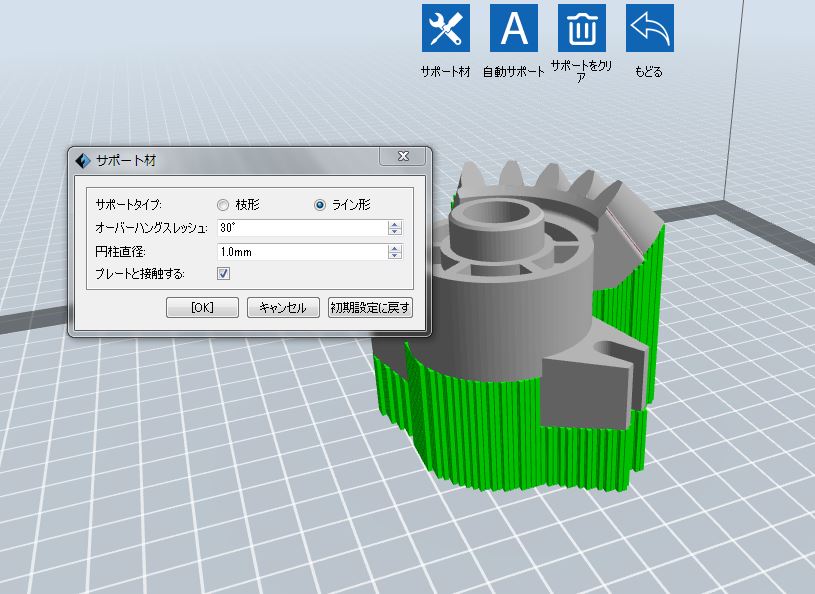Click the 自動サポート icon

(x=513, y=29)
